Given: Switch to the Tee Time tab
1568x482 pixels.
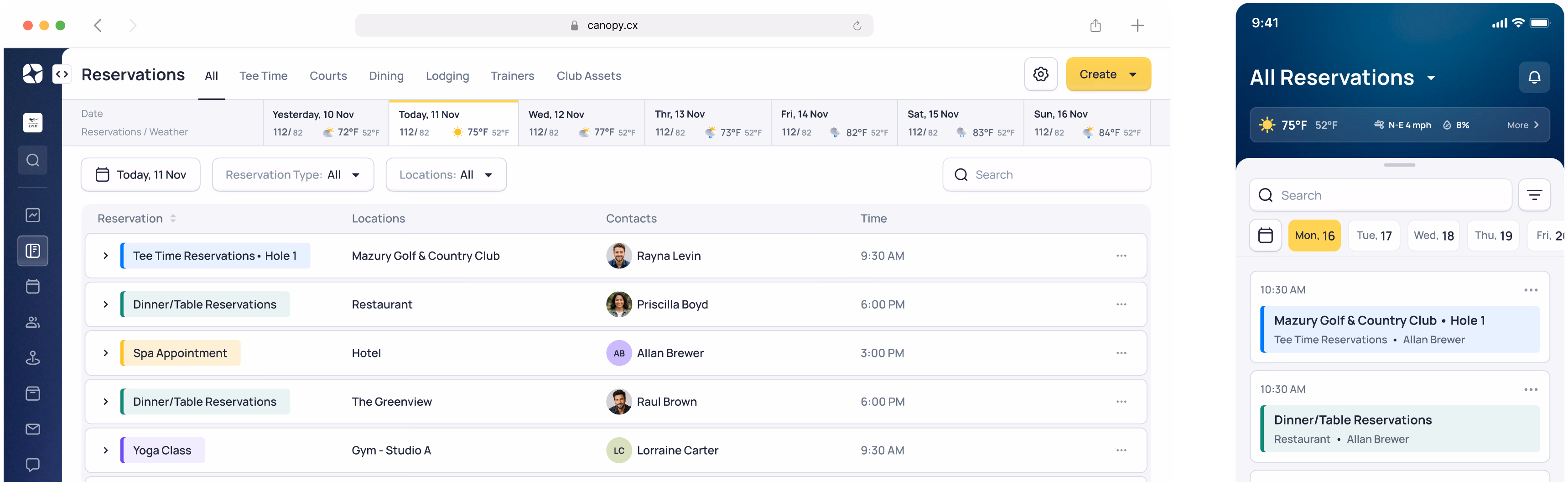Looking at the screenshot, I should (264, 76).
